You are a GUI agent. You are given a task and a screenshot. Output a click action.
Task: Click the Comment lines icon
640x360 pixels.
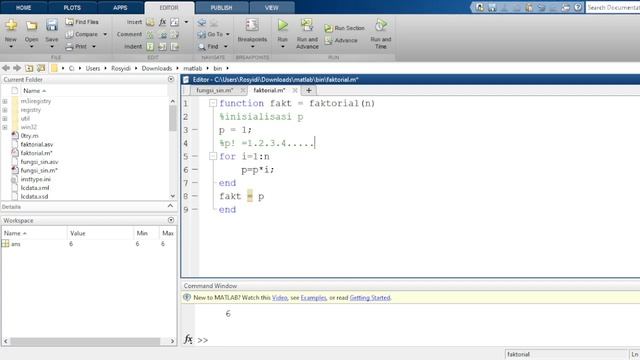pyautogui.click(x=150, y=35)
